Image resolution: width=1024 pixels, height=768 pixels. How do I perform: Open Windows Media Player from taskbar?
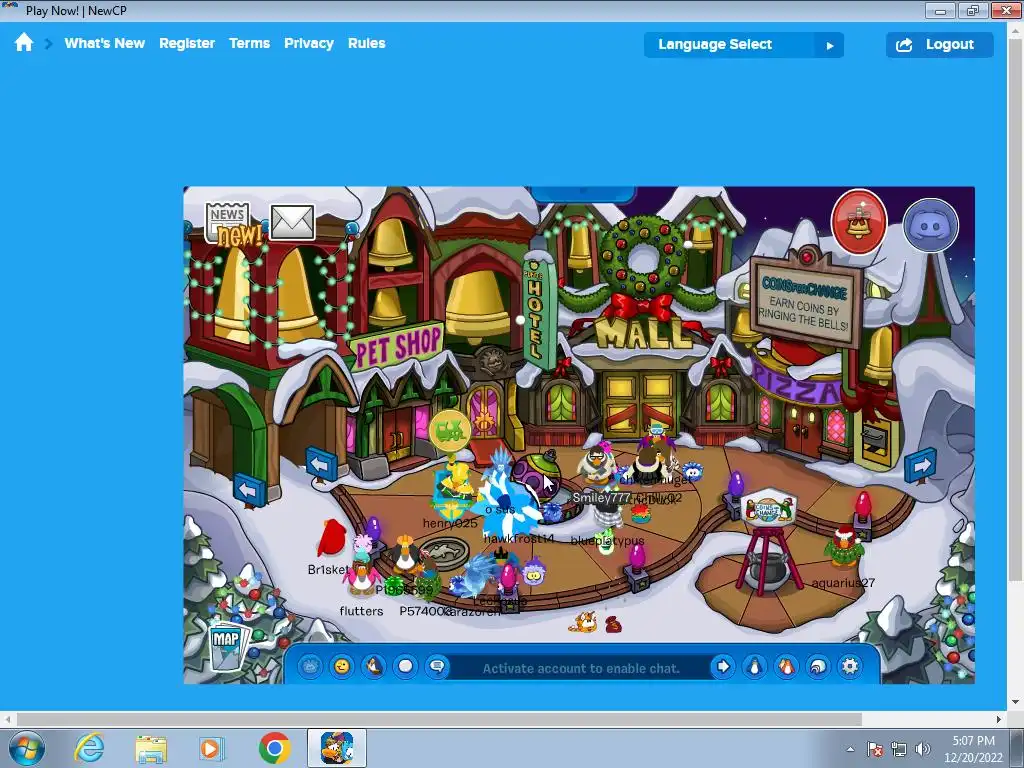point(211,748)
